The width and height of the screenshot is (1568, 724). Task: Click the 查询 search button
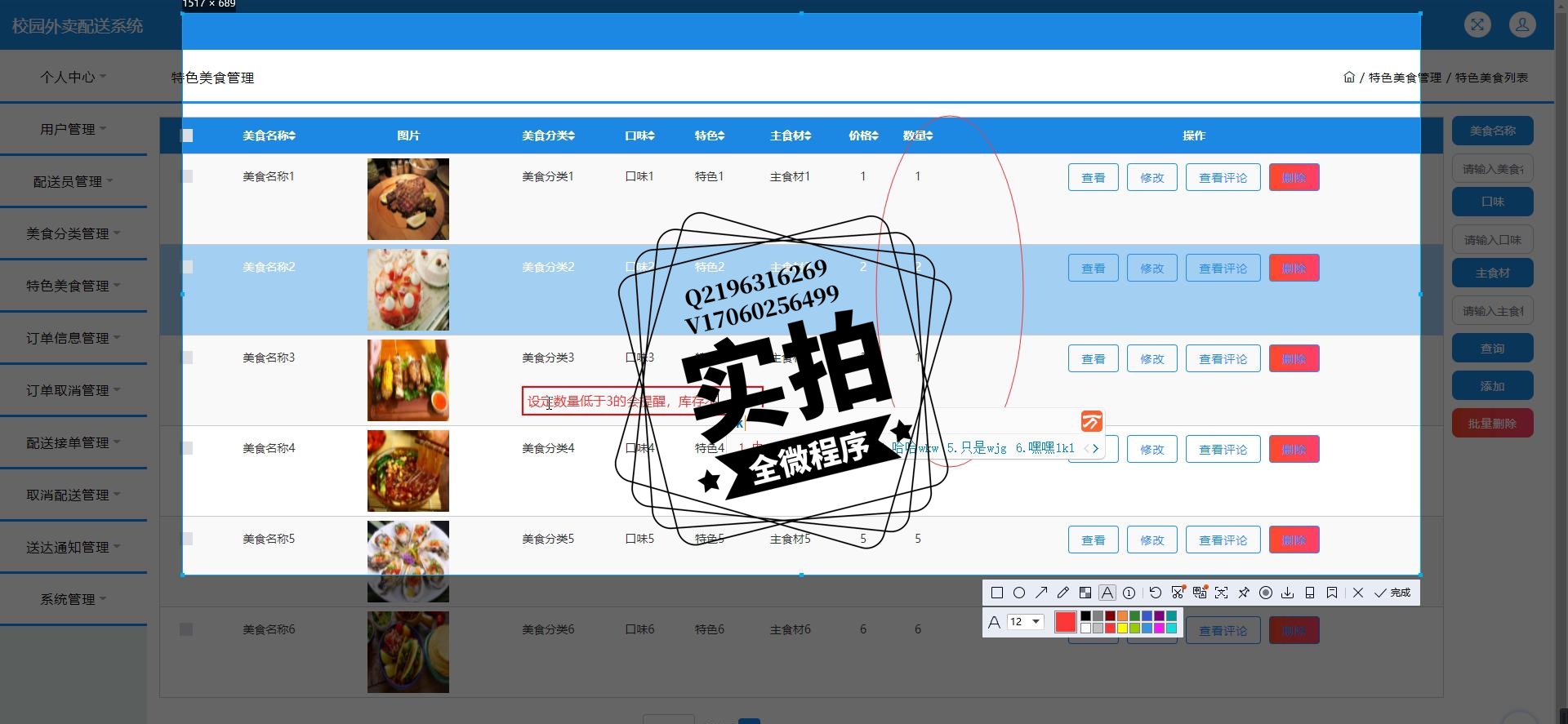click(x=1493, y=348)
